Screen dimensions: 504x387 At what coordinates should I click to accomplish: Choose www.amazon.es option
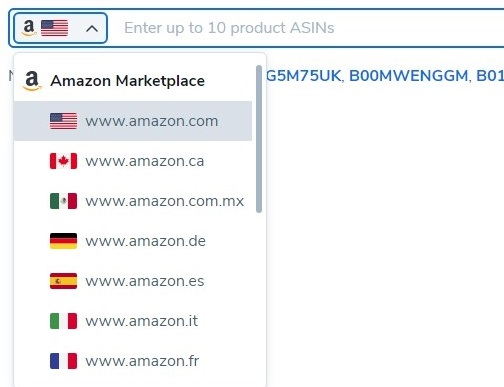pyautogui.click(x=133, y=281)
